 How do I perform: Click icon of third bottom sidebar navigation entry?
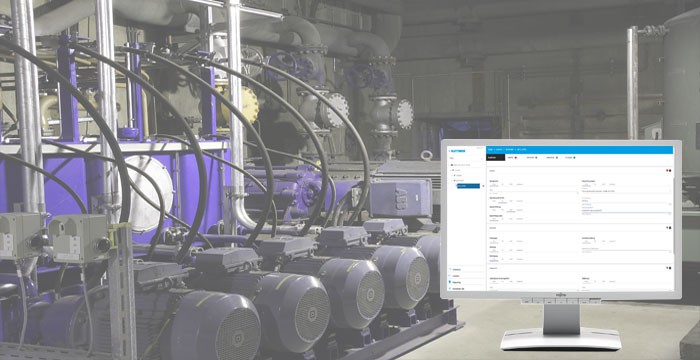coord(450,282)
